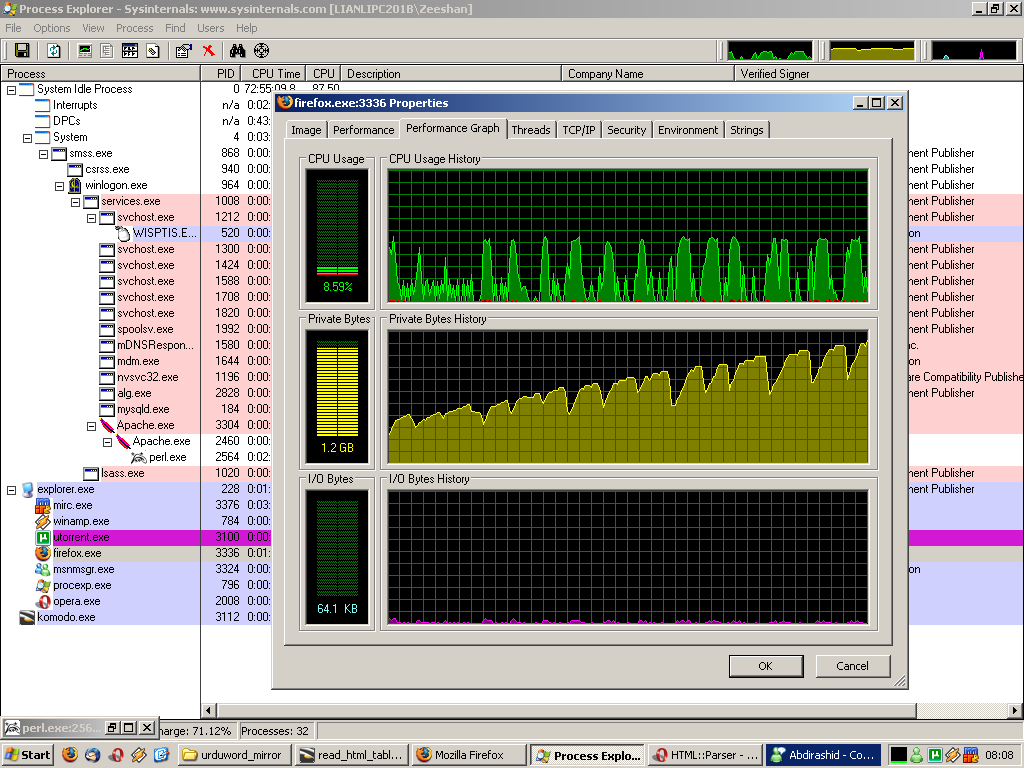Click the Properties toolbar icon

click(183, 50)
